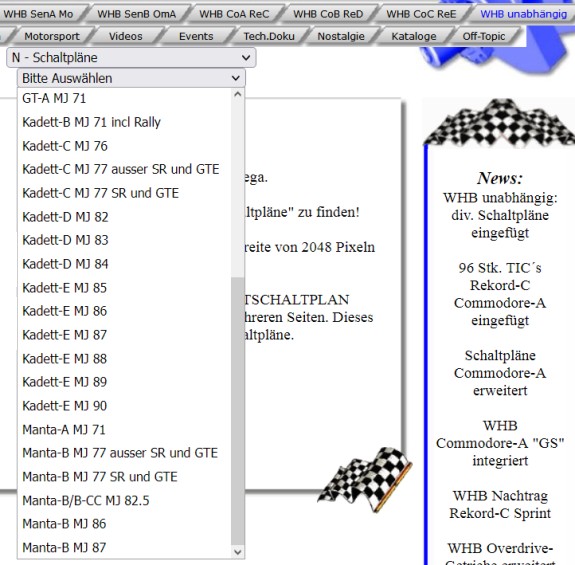Open the Motorsport tab
575x565 pixels.
point(52,36)
